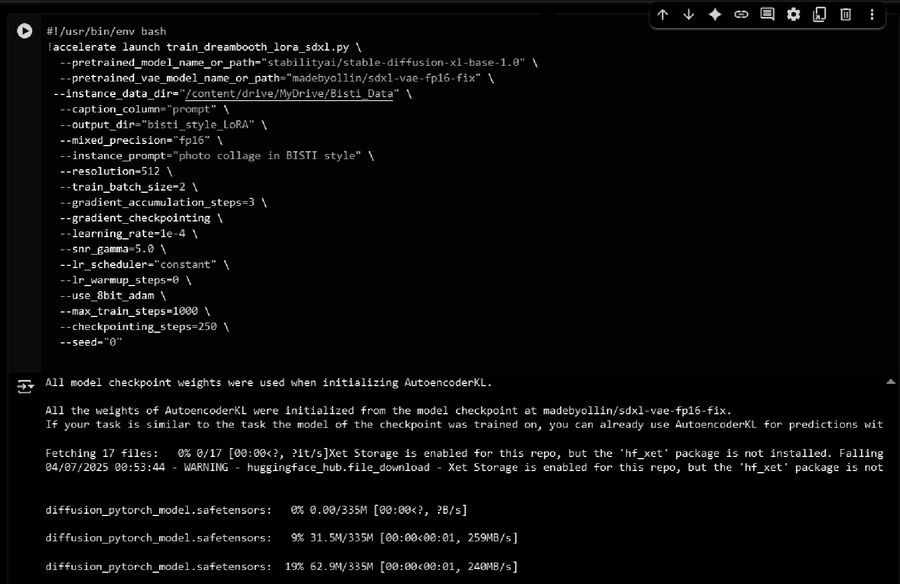Image resolution: width=900 pixels, height=584 pixels.
Task: Copy link to cell icon
Action: point(741,15)
